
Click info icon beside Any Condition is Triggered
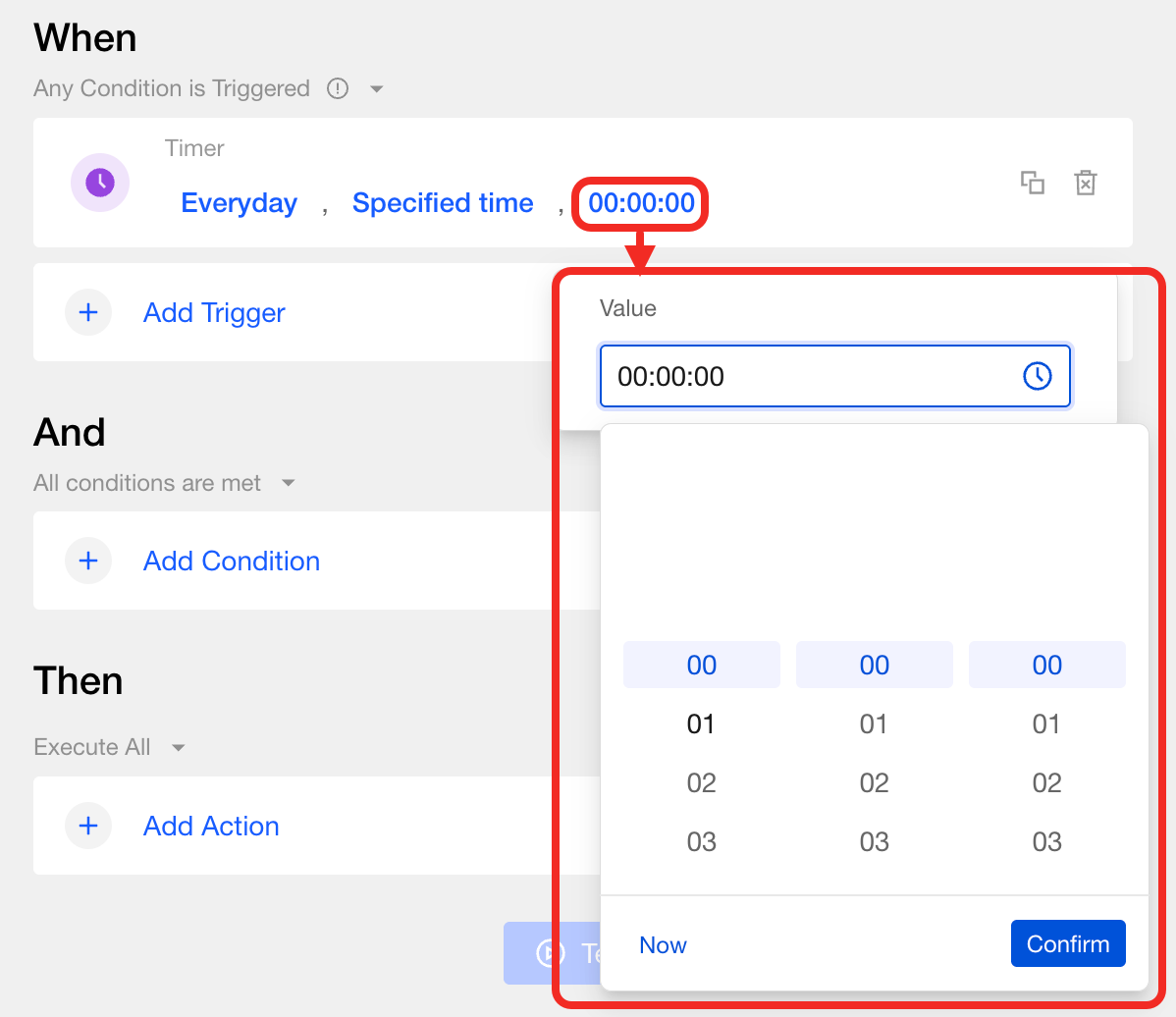point(338,89)
